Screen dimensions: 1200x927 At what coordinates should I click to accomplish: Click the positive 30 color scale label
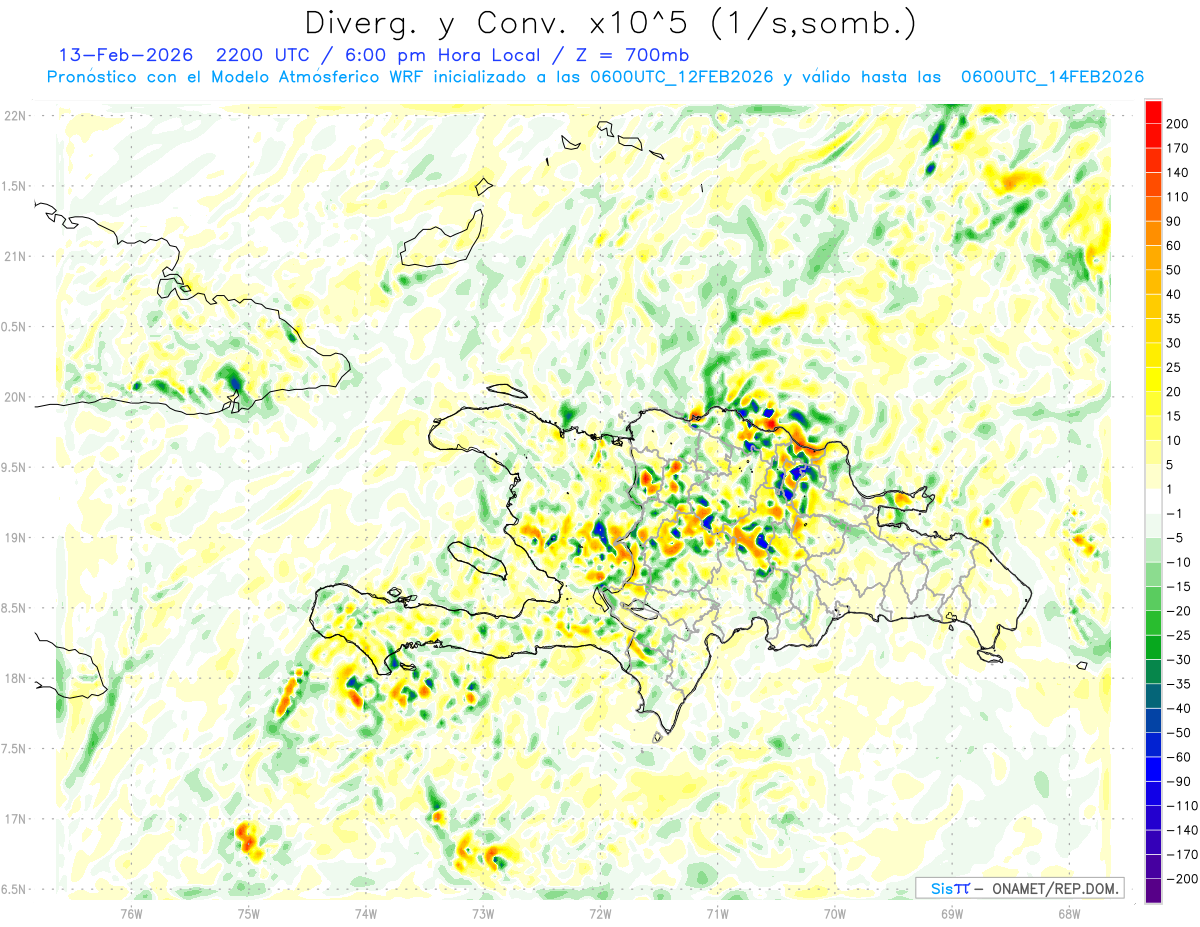coord(1174,343)
